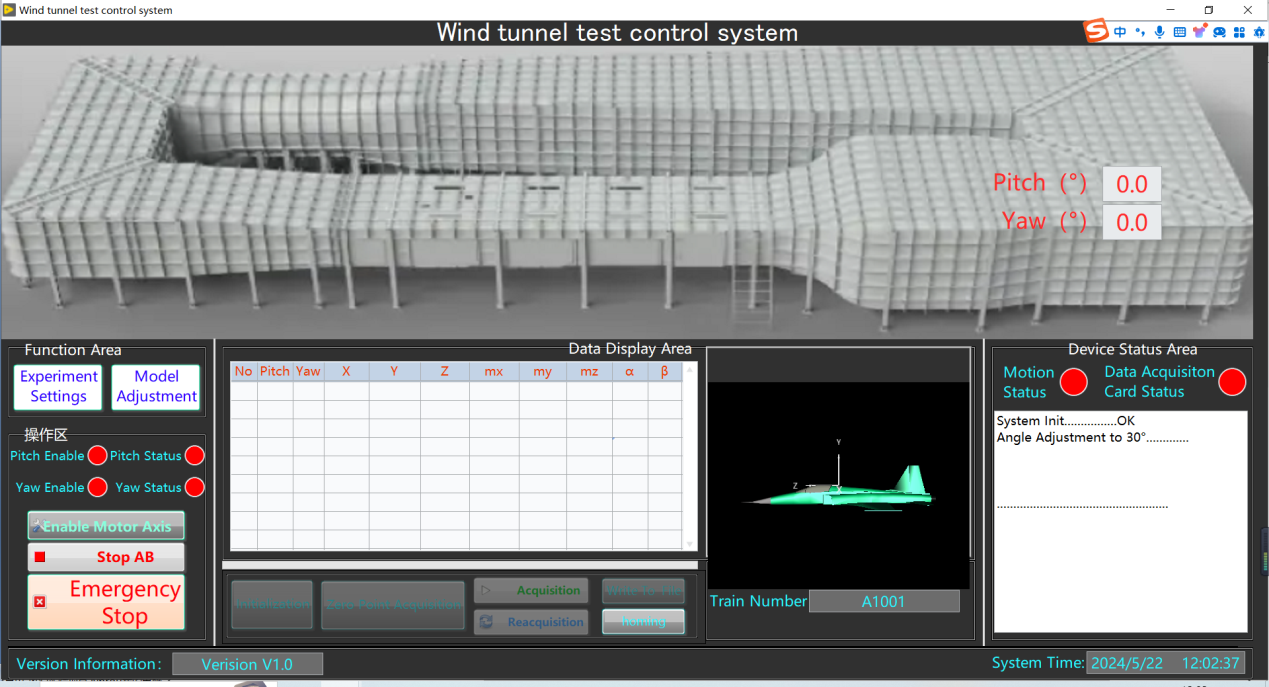
Task: Toggle Chinese/English input mode icon
Action: click(x=1120, y=32)
